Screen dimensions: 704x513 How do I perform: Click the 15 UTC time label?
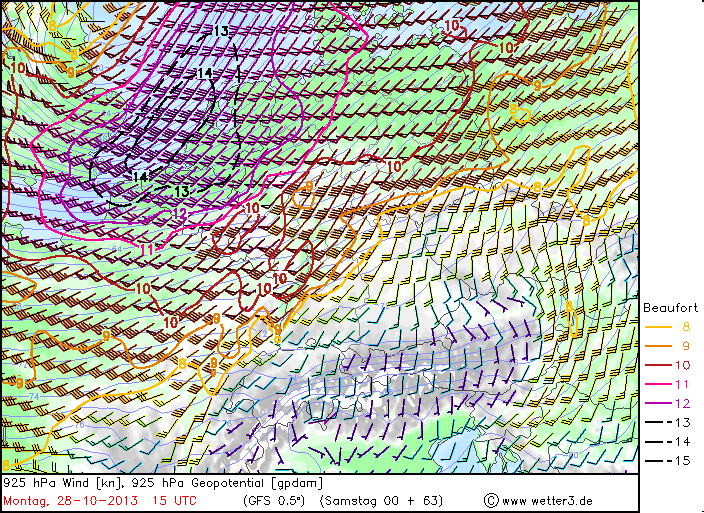174,501
